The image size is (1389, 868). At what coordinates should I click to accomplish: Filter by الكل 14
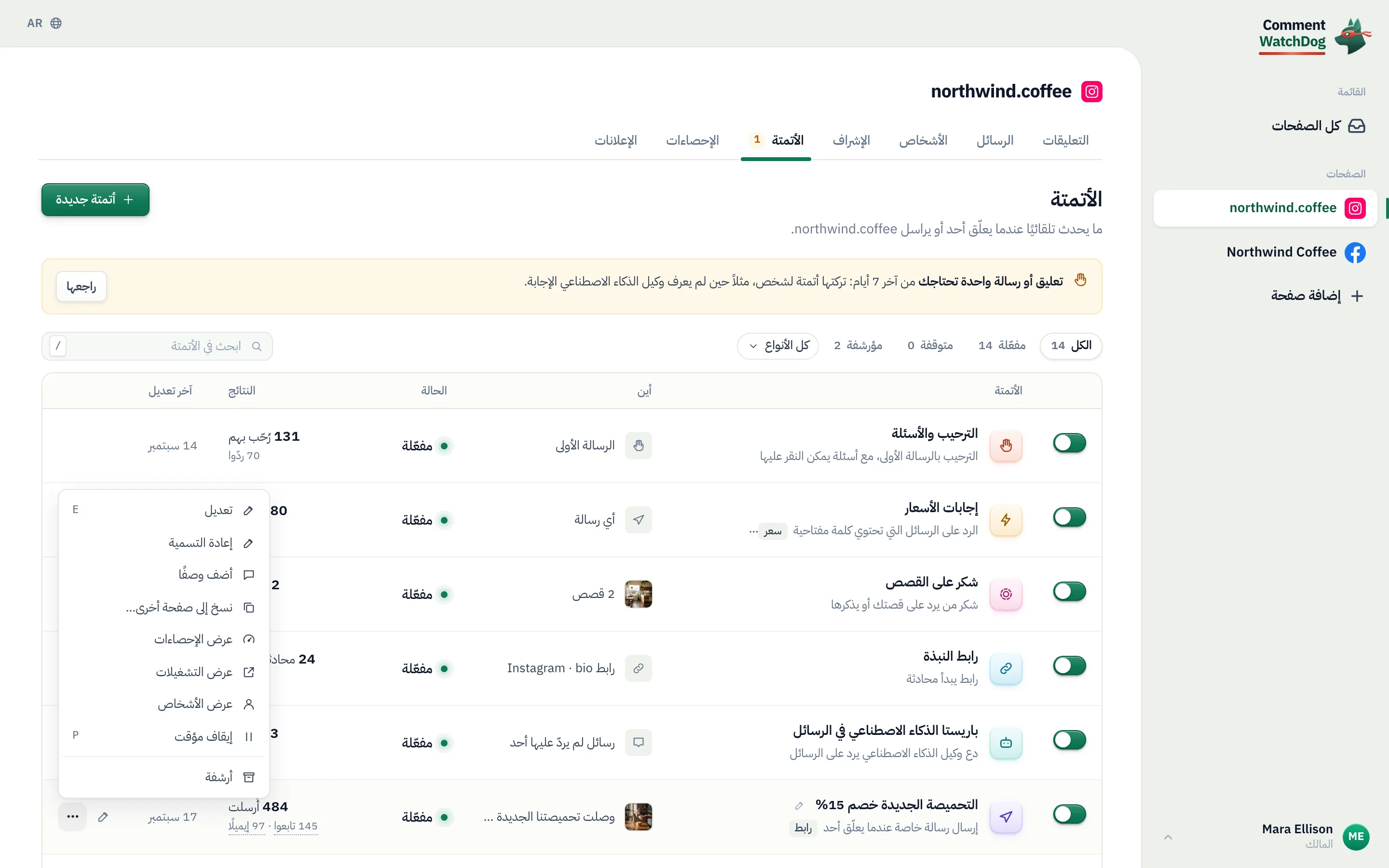click(x=1071, y=346)
